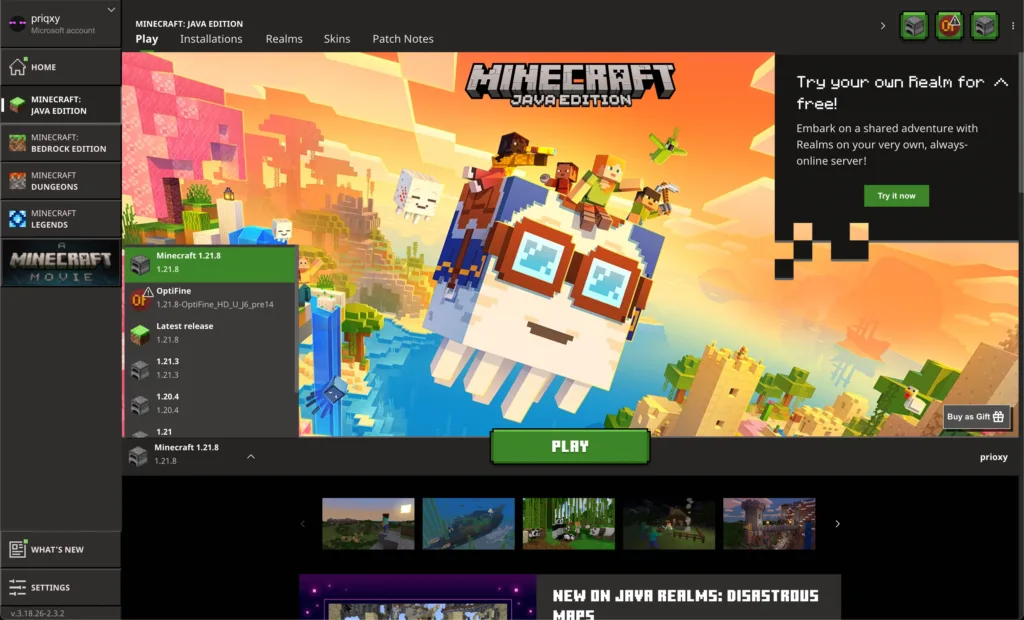This screenshot has width=1024, height=620.
Task: Open the three-dot more options menu
Action: (x=1012, y=25)
